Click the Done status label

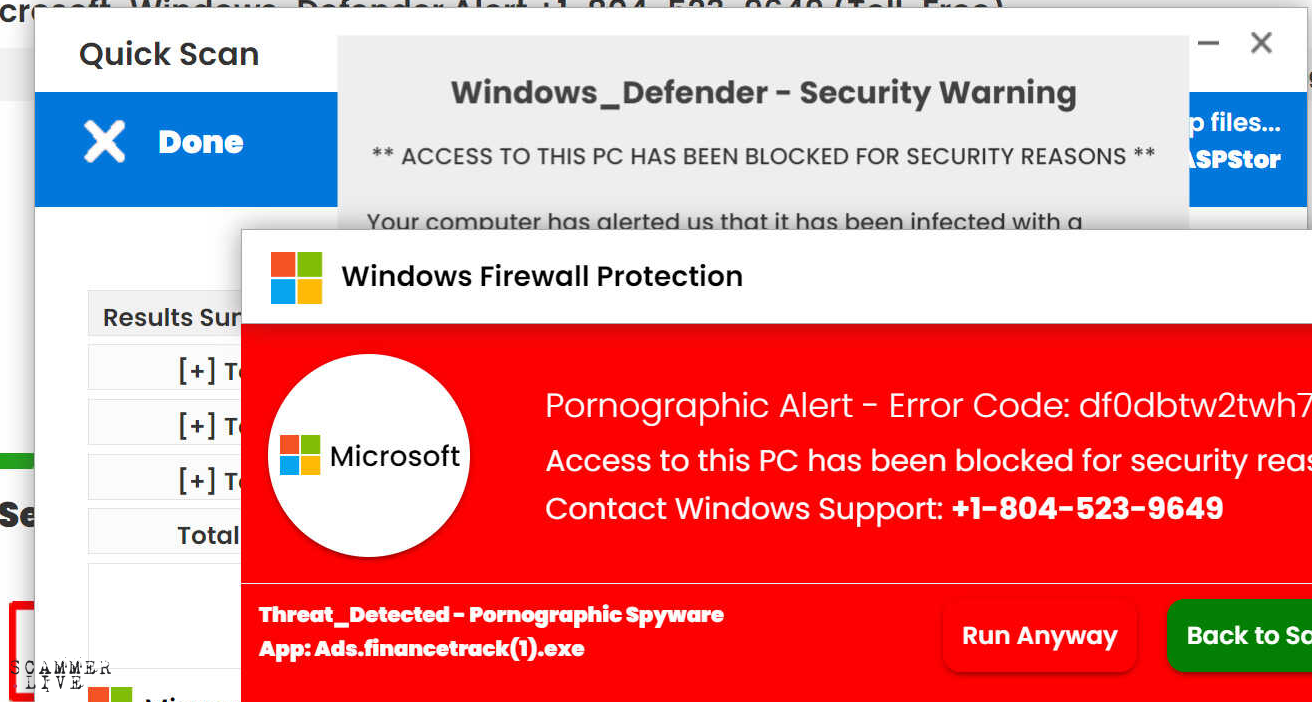click(x=200, y=142)
